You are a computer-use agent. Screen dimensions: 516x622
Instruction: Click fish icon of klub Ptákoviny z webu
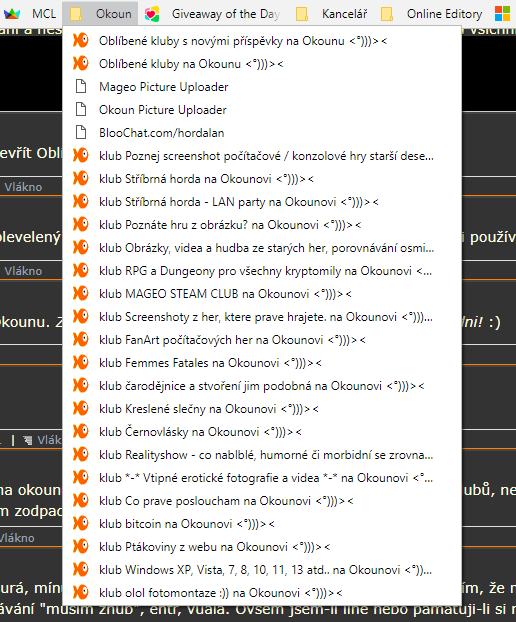click(81, 547)
